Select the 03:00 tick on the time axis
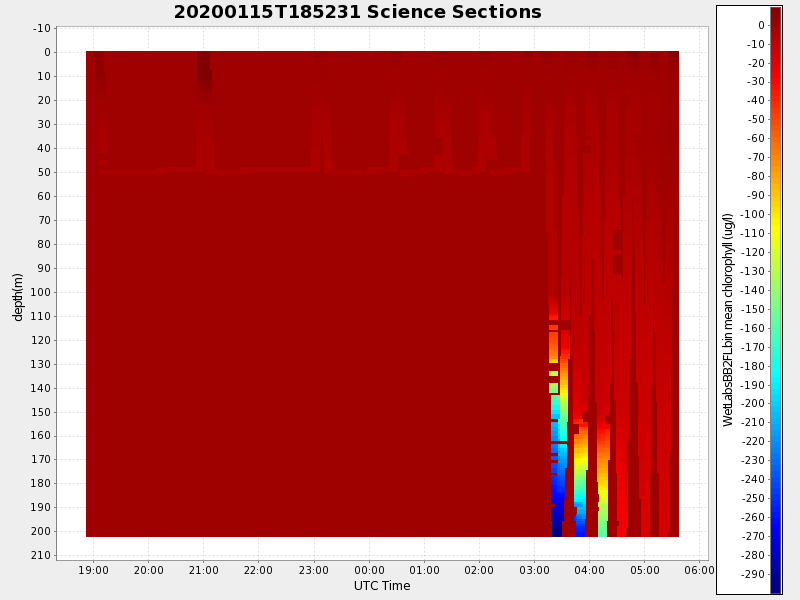This screenshot has height=600, width=800. 534,570
